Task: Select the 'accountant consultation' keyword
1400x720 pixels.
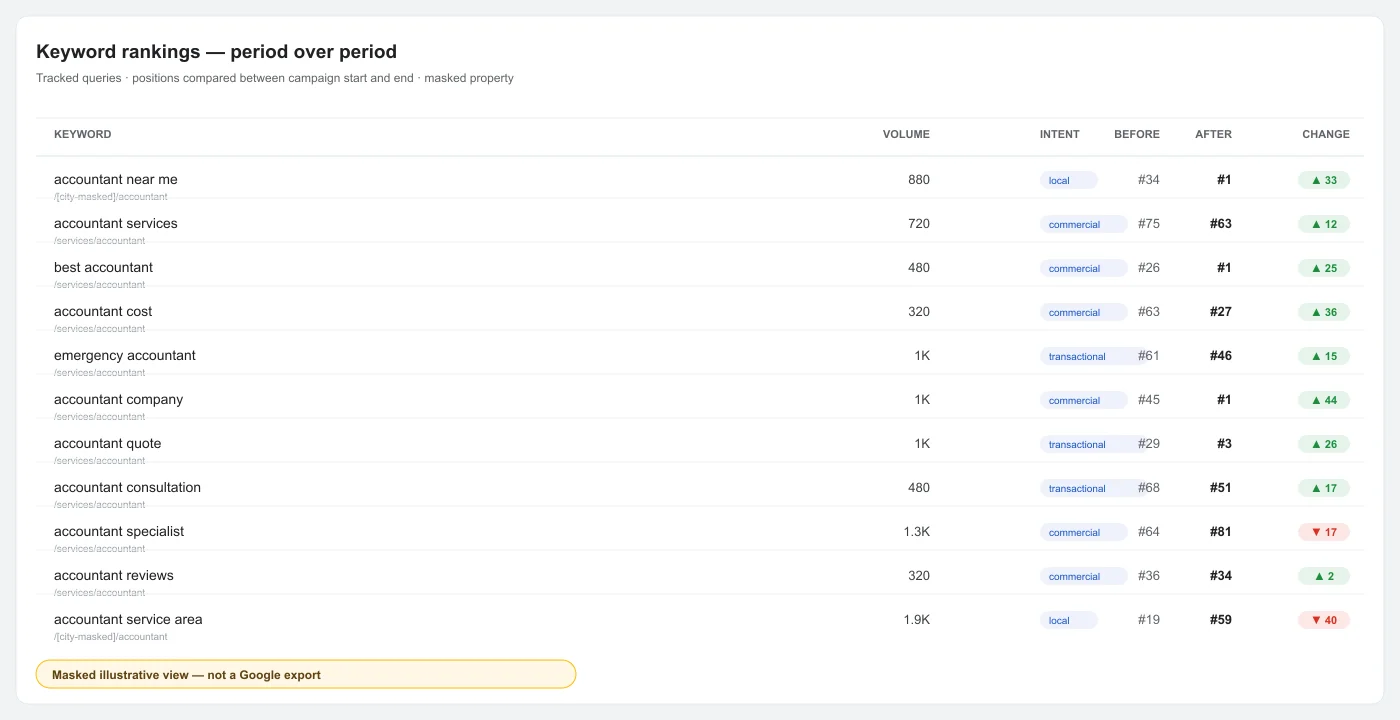Action: tap(127, 488)
